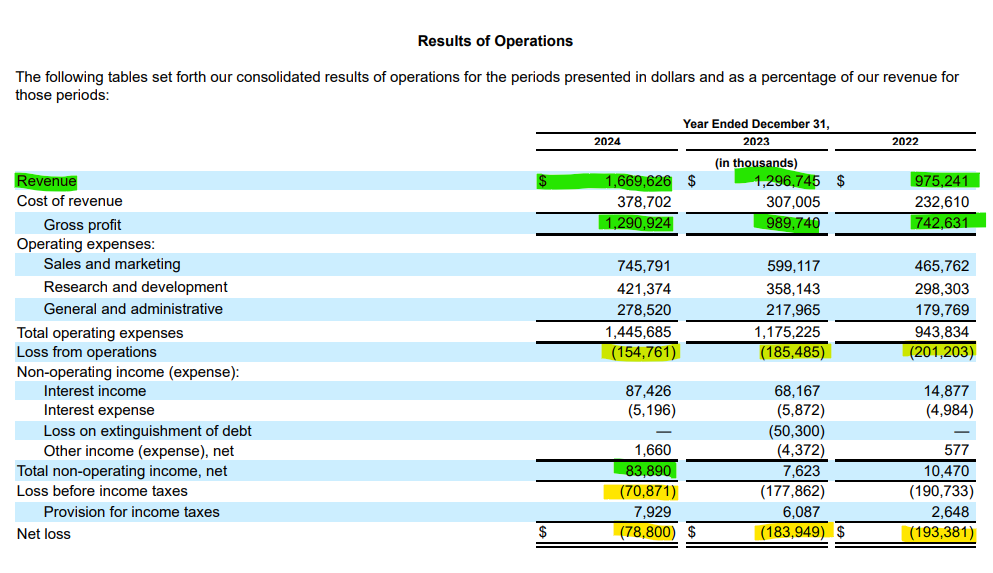Click total non-operating income 83,890

[x=648, y=470]
